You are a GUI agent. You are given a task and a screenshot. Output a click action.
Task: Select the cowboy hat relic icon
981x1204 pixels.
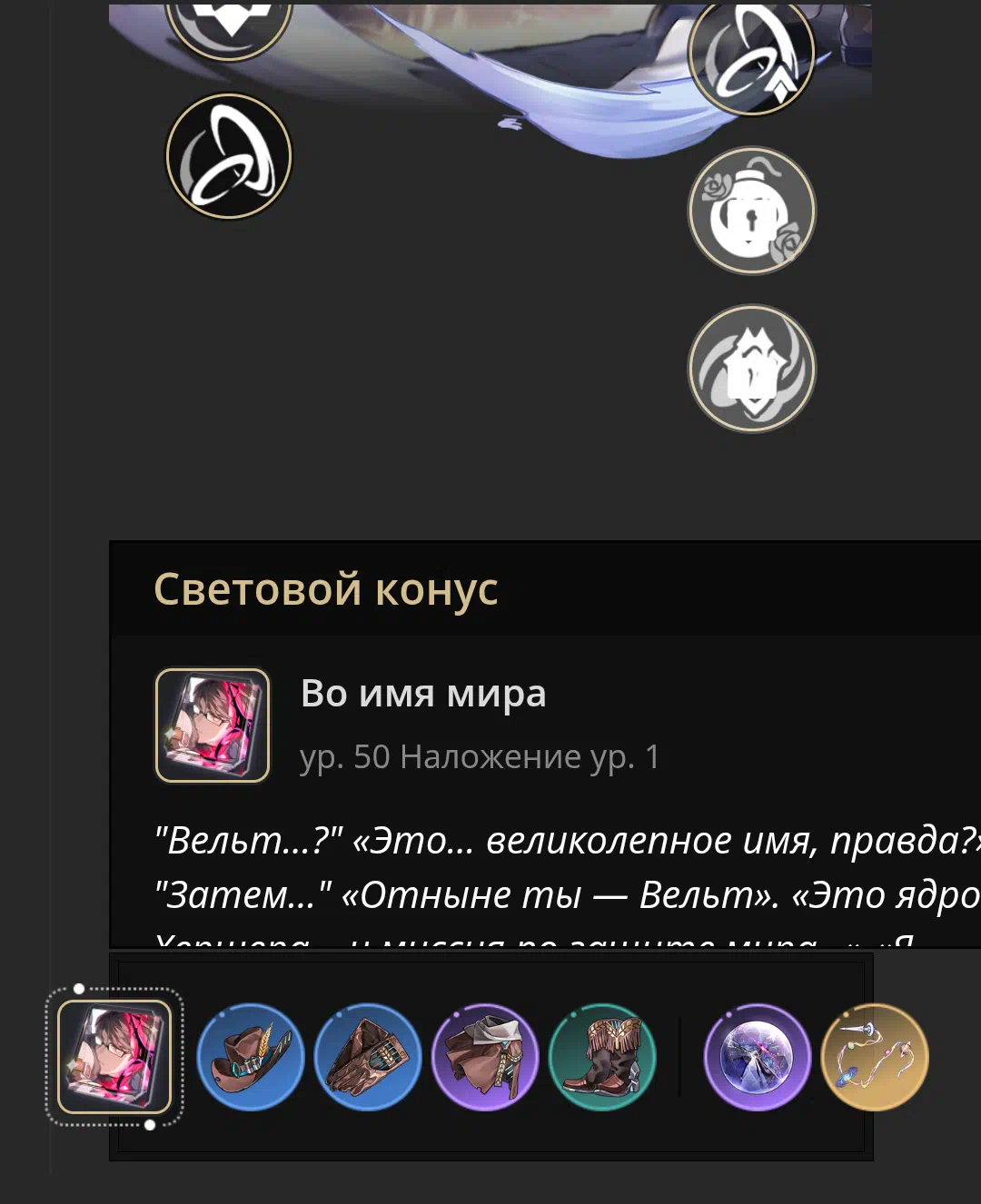pos(251,1057)
